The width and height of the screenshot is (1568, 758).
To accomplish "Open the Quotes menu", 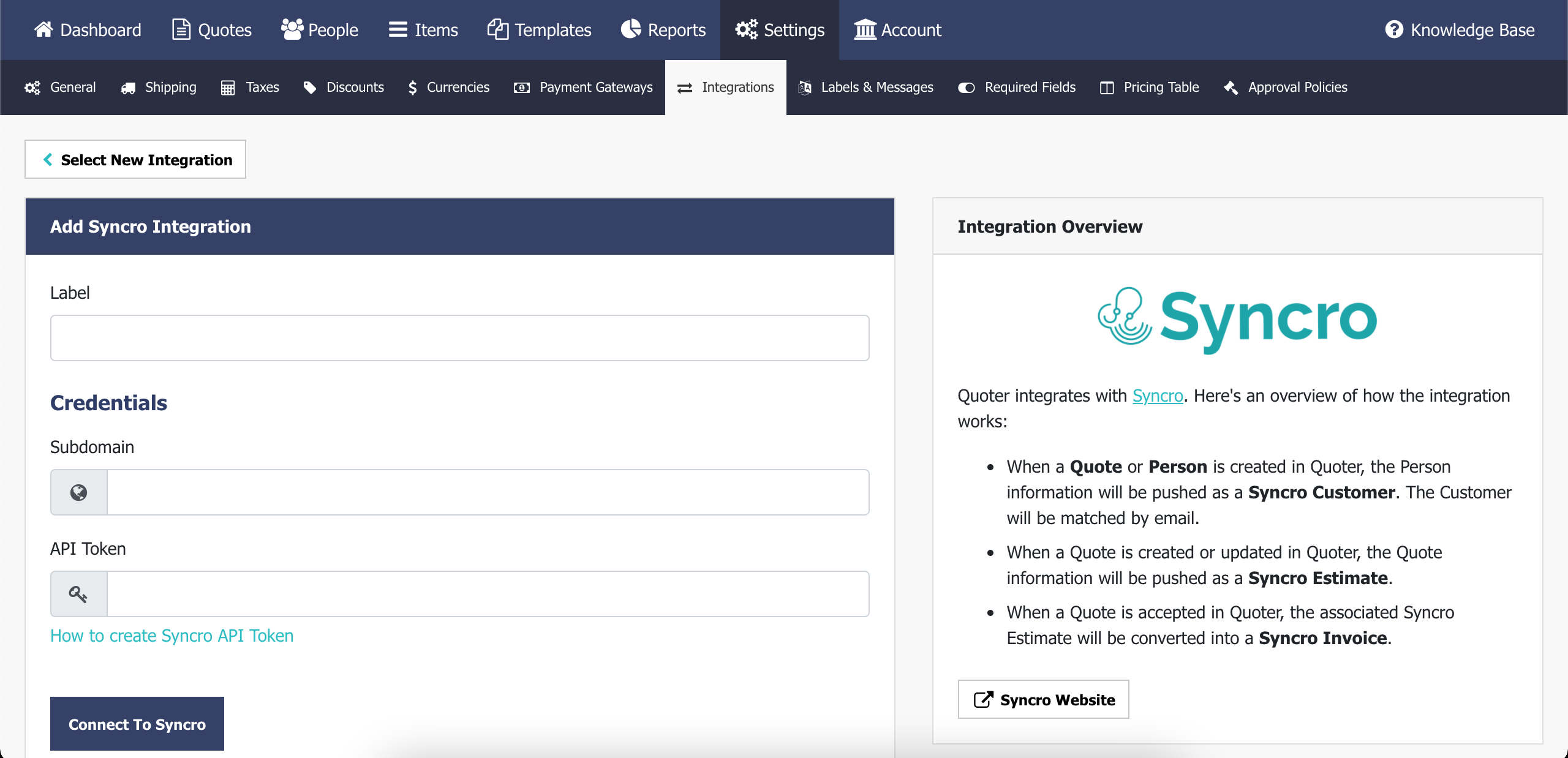I will [212, 29].
